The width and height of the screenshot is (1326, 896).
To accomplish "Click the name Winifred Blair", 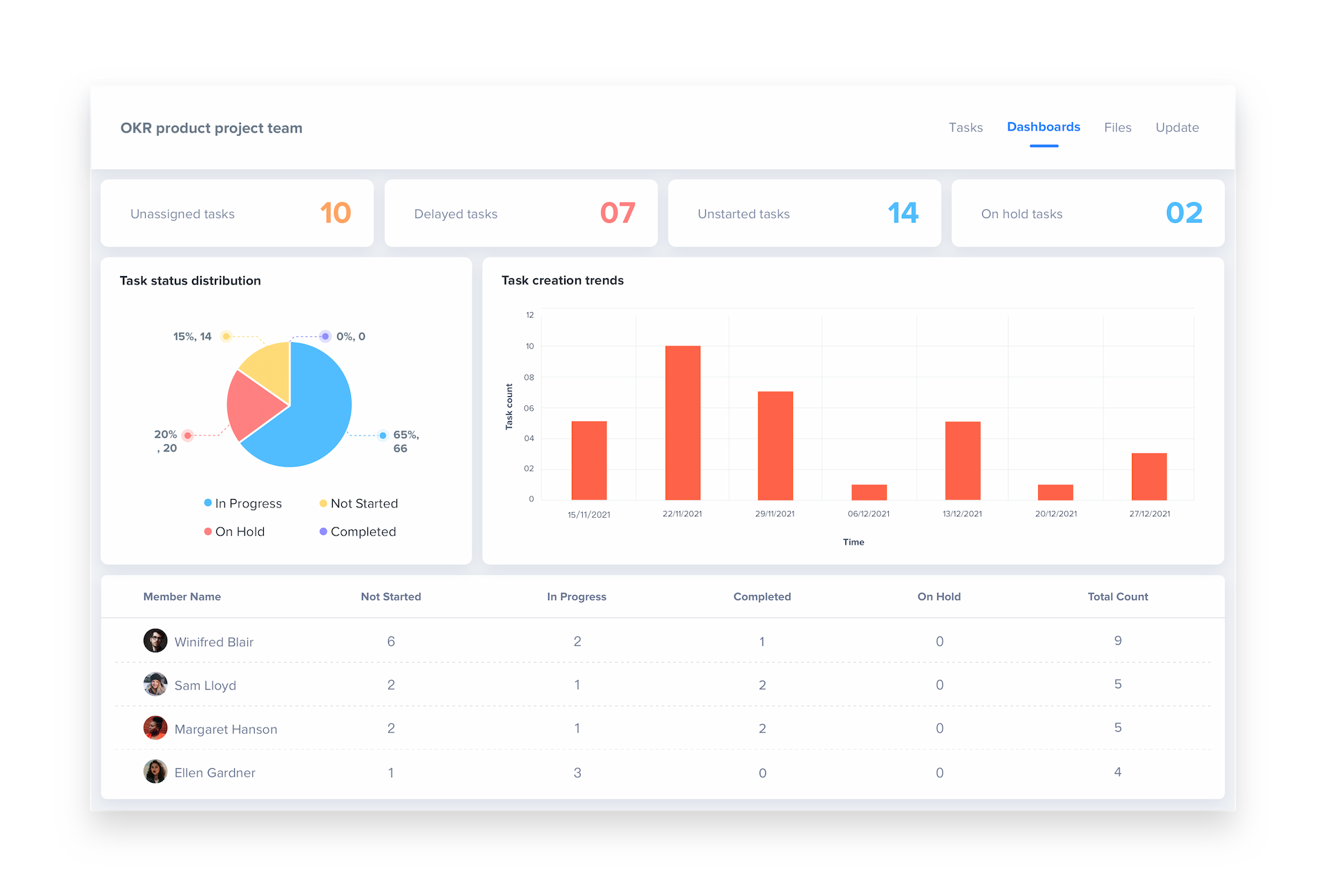I will tap(214, 642).
